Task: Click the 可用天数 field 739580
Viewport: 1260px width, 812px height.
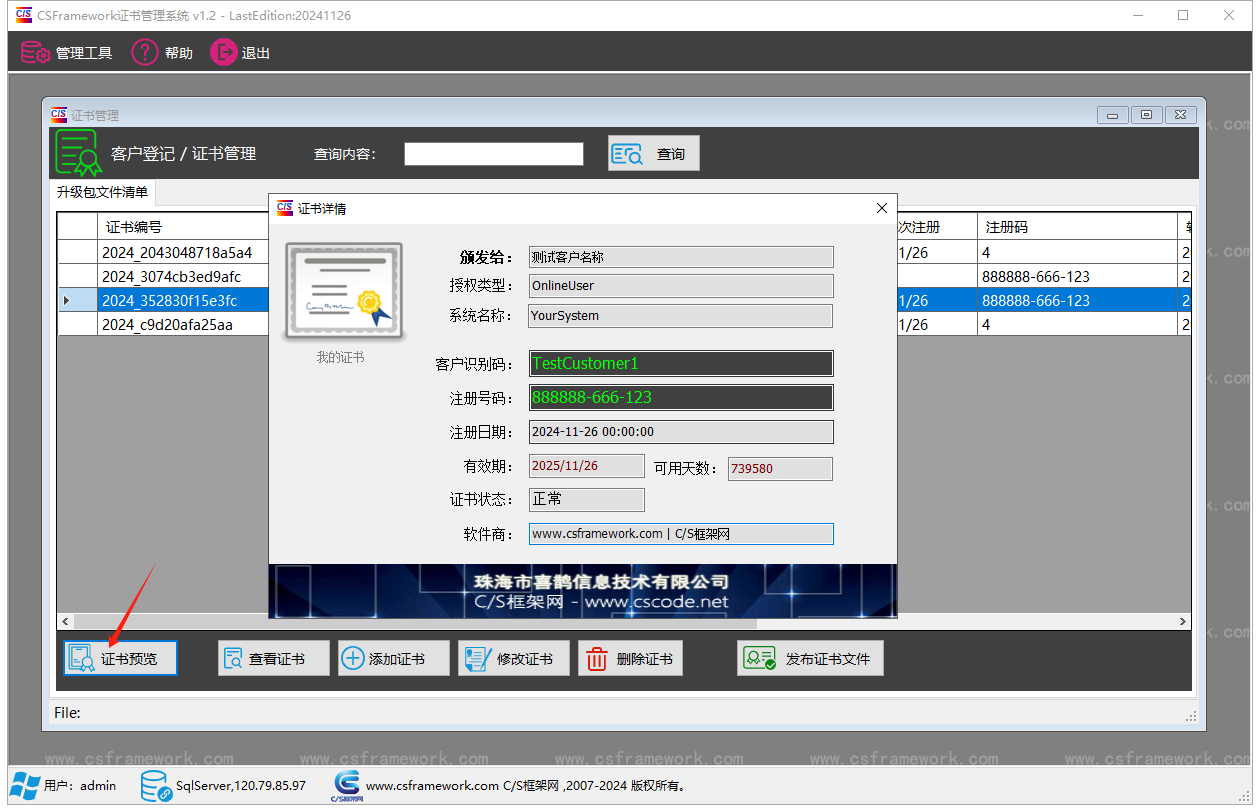Action: [780, 468]
